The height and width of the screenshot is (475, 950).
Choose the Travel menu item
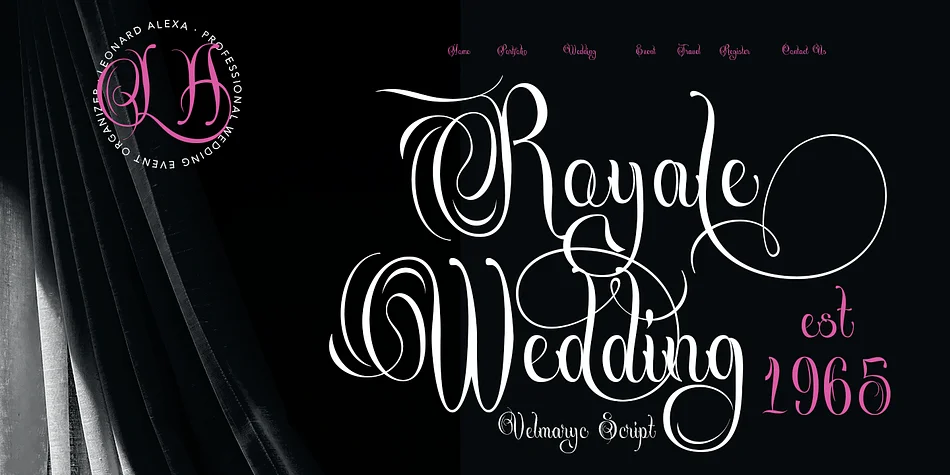tap(689, 51)
